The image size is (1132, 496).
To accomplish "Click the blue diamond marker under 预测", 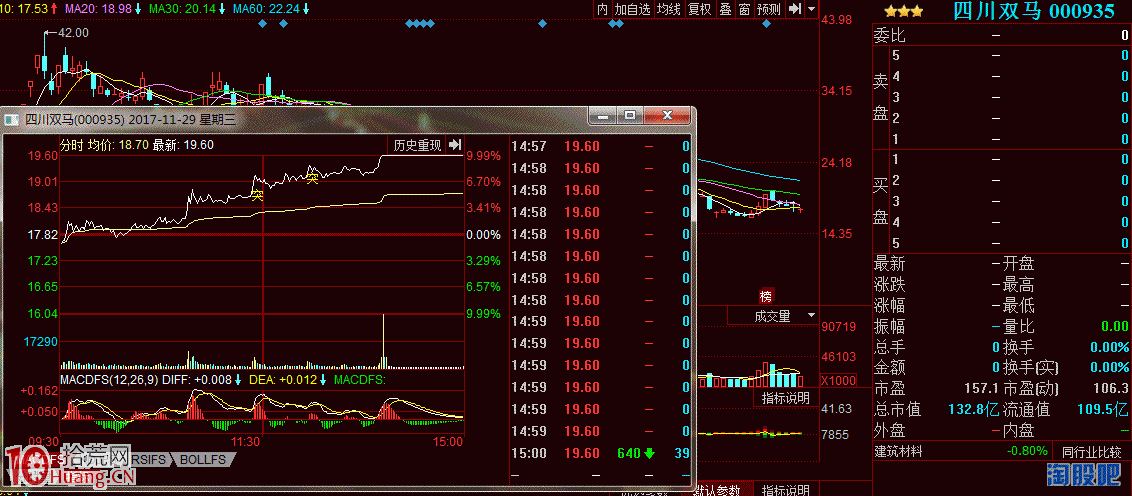I will click(766, 24).
